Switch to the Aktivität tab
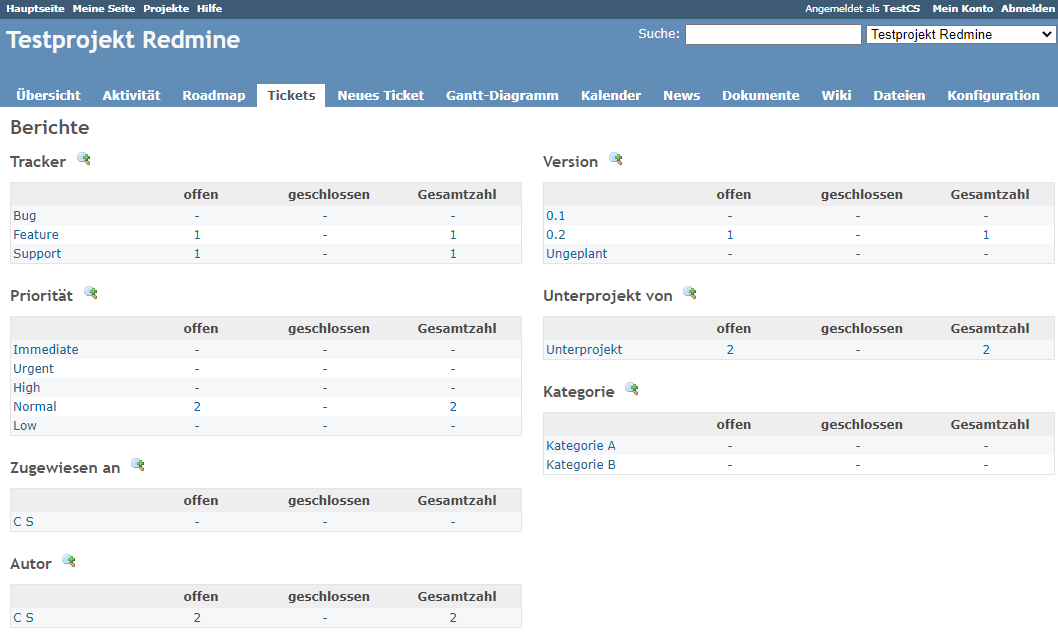This screenshot has height=632, width=1058. point(132,96)
